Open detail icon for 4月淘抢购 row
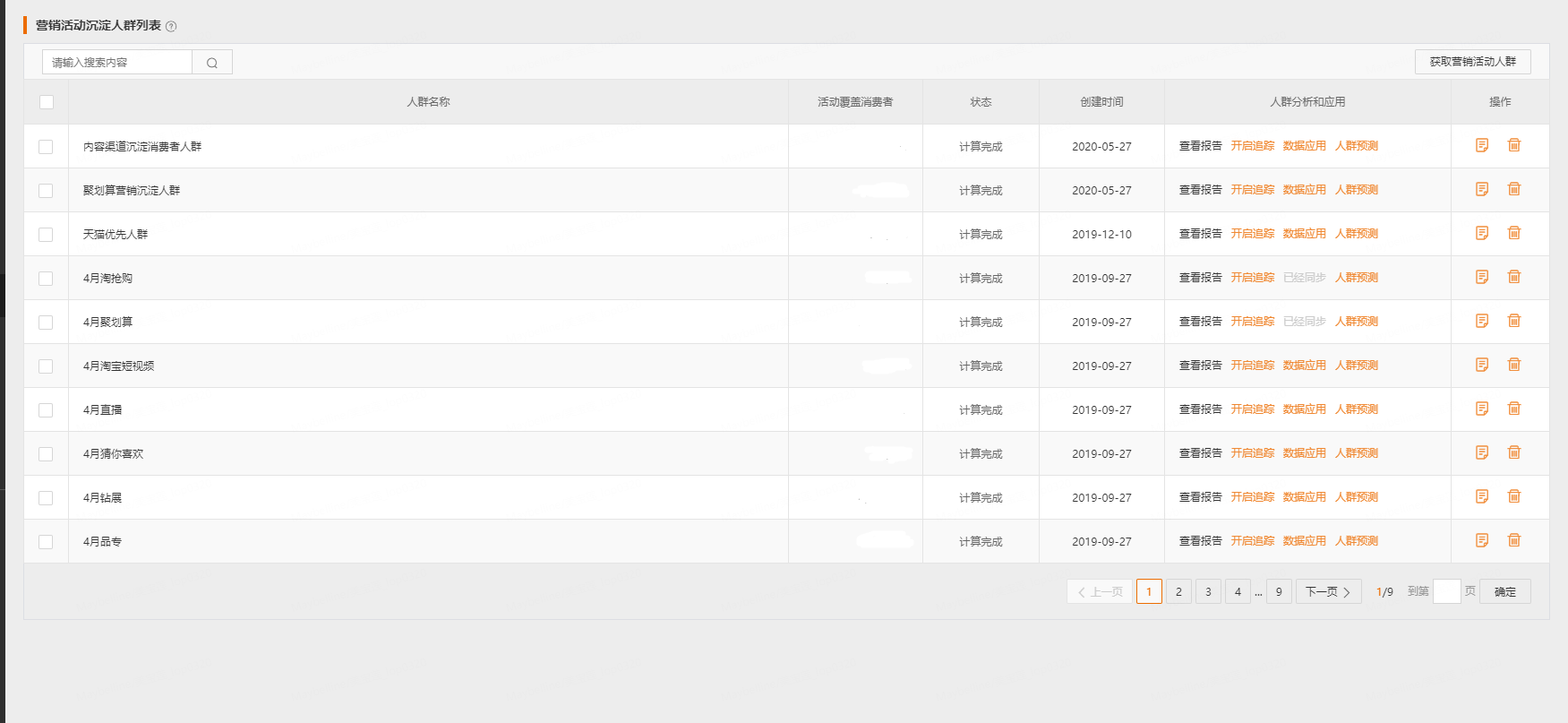The image size is (1568, 723). [1482, 277]
